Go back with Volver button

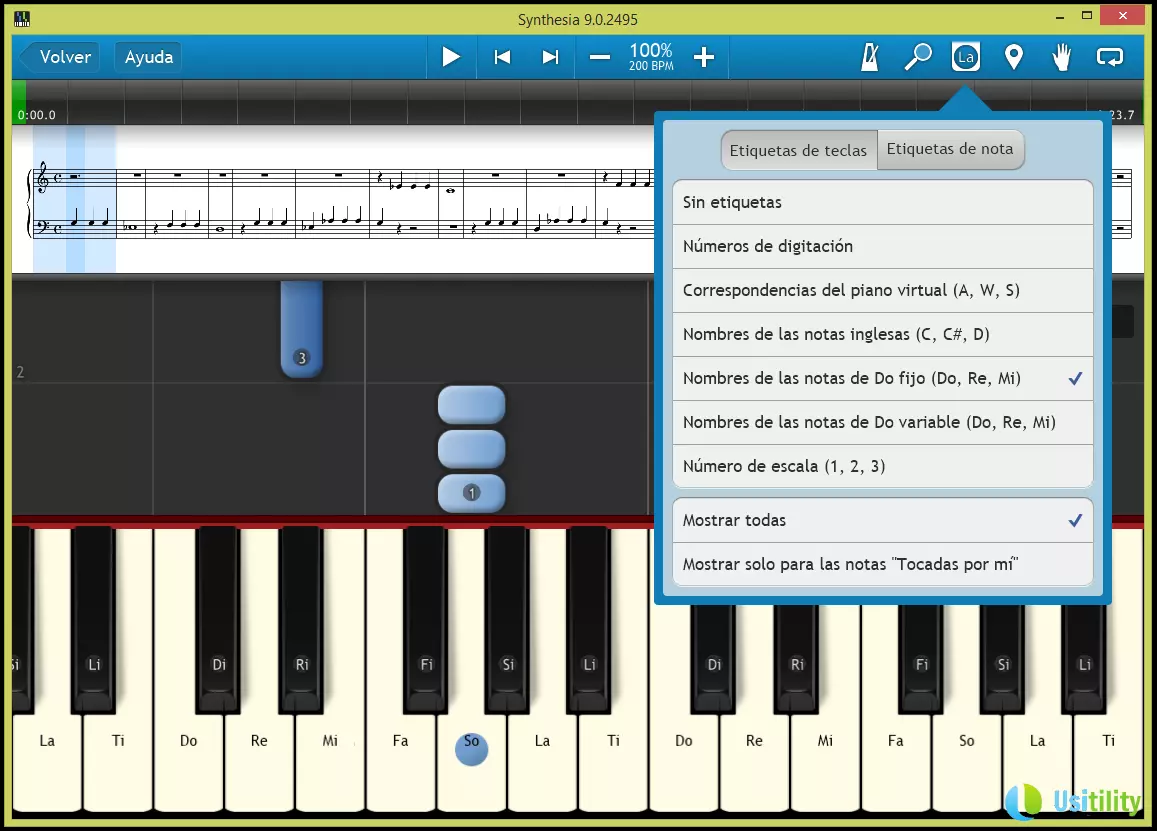pyautogui.click(x=62, y=57)
